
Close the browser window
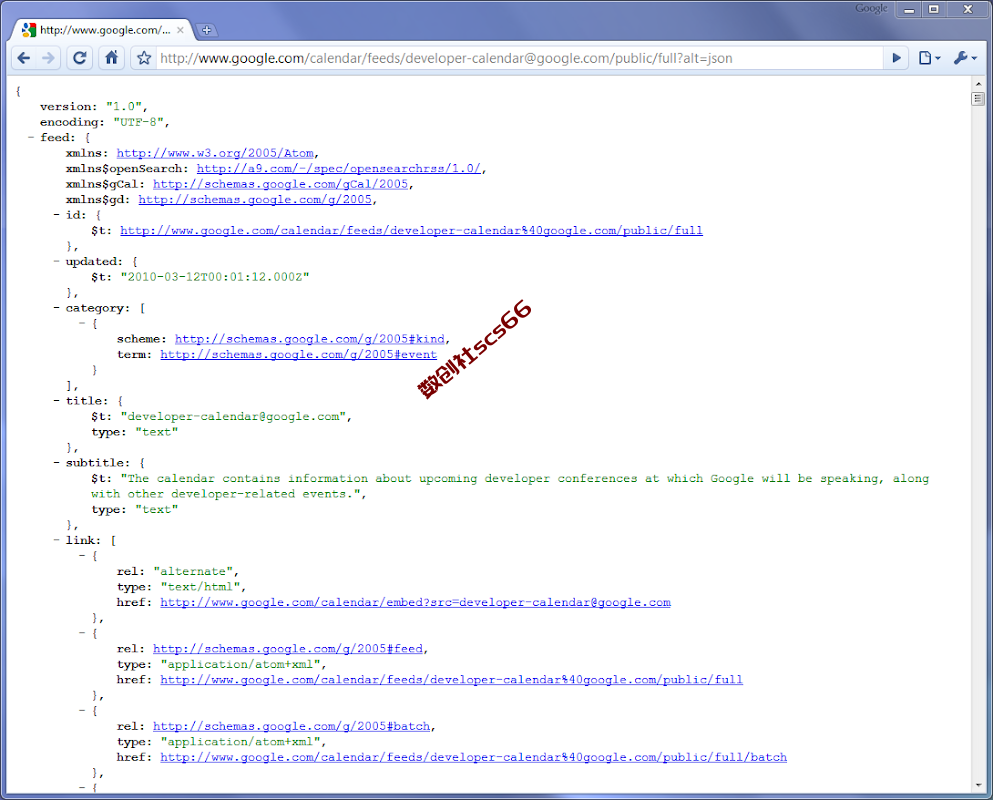coord(968,10)
